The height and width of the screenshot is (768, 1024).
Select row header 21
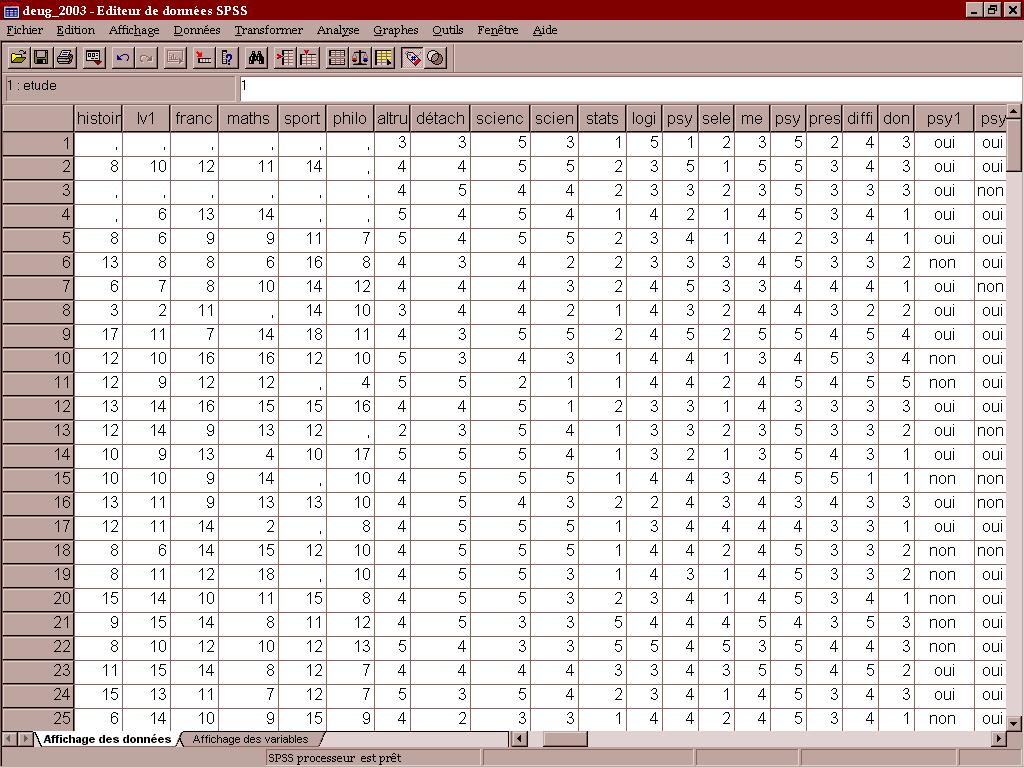tap(38, 622)
